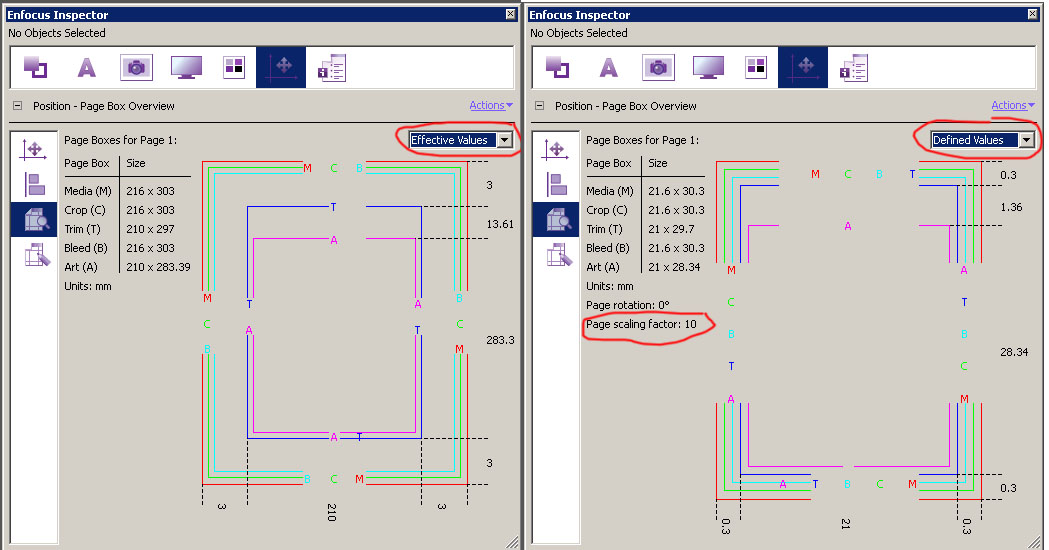The image size is (1049, 550).
Task: Open object position subtab in left Inspector
Action: [33, 150]
